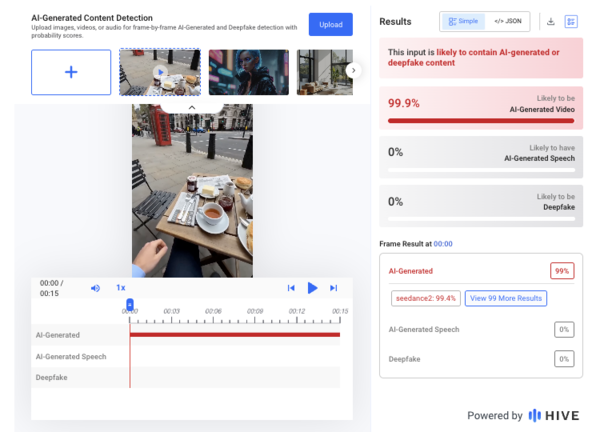Click the plus icon to add media

71,72
